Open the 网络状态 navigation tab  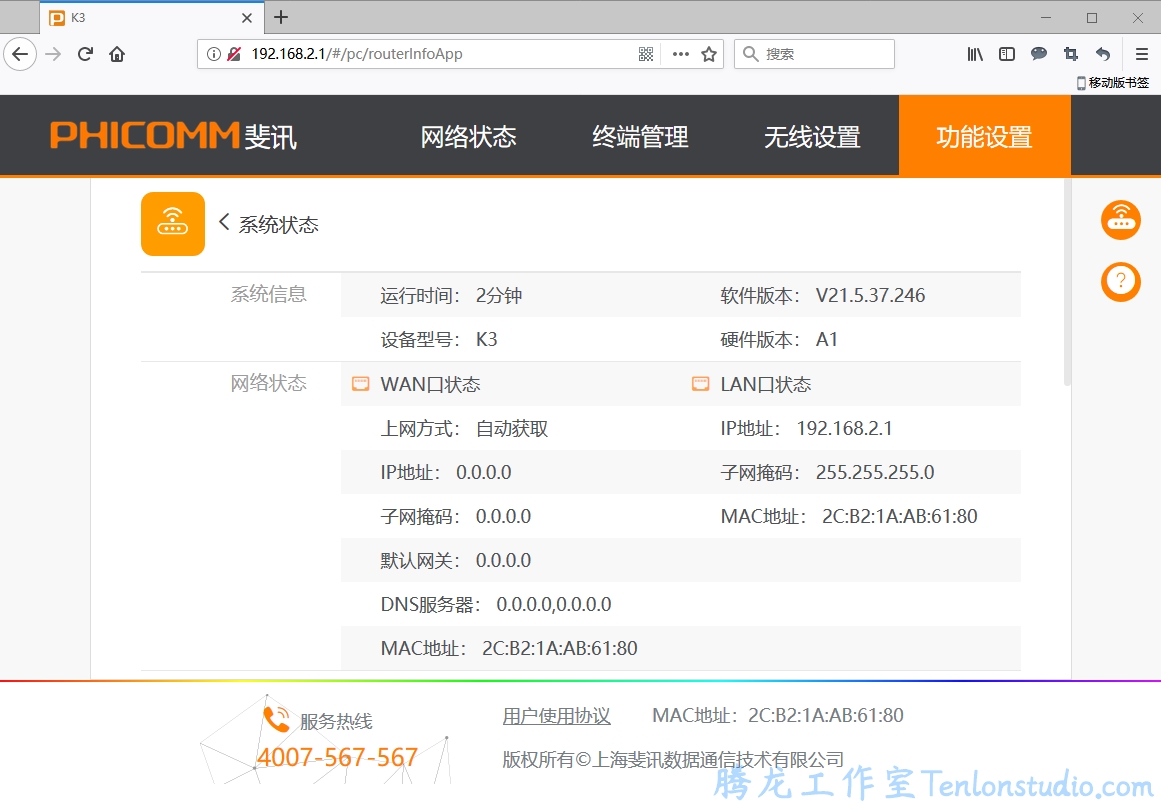point(469,137)
